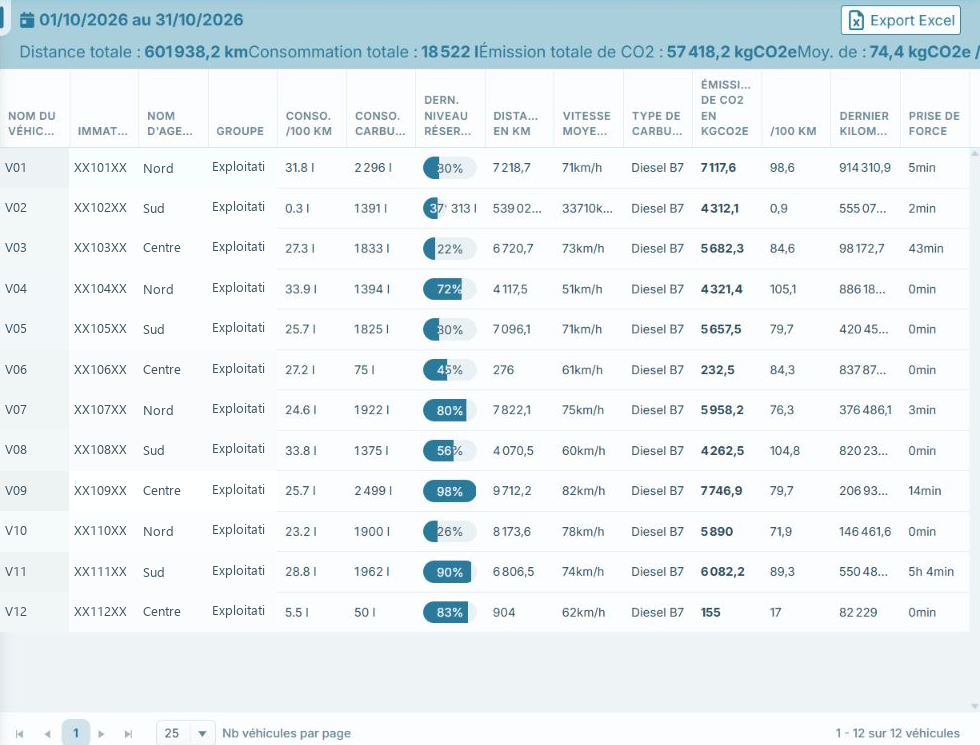Select vehicle name V01
Screen dimensions: 980x745
point(16,168)
